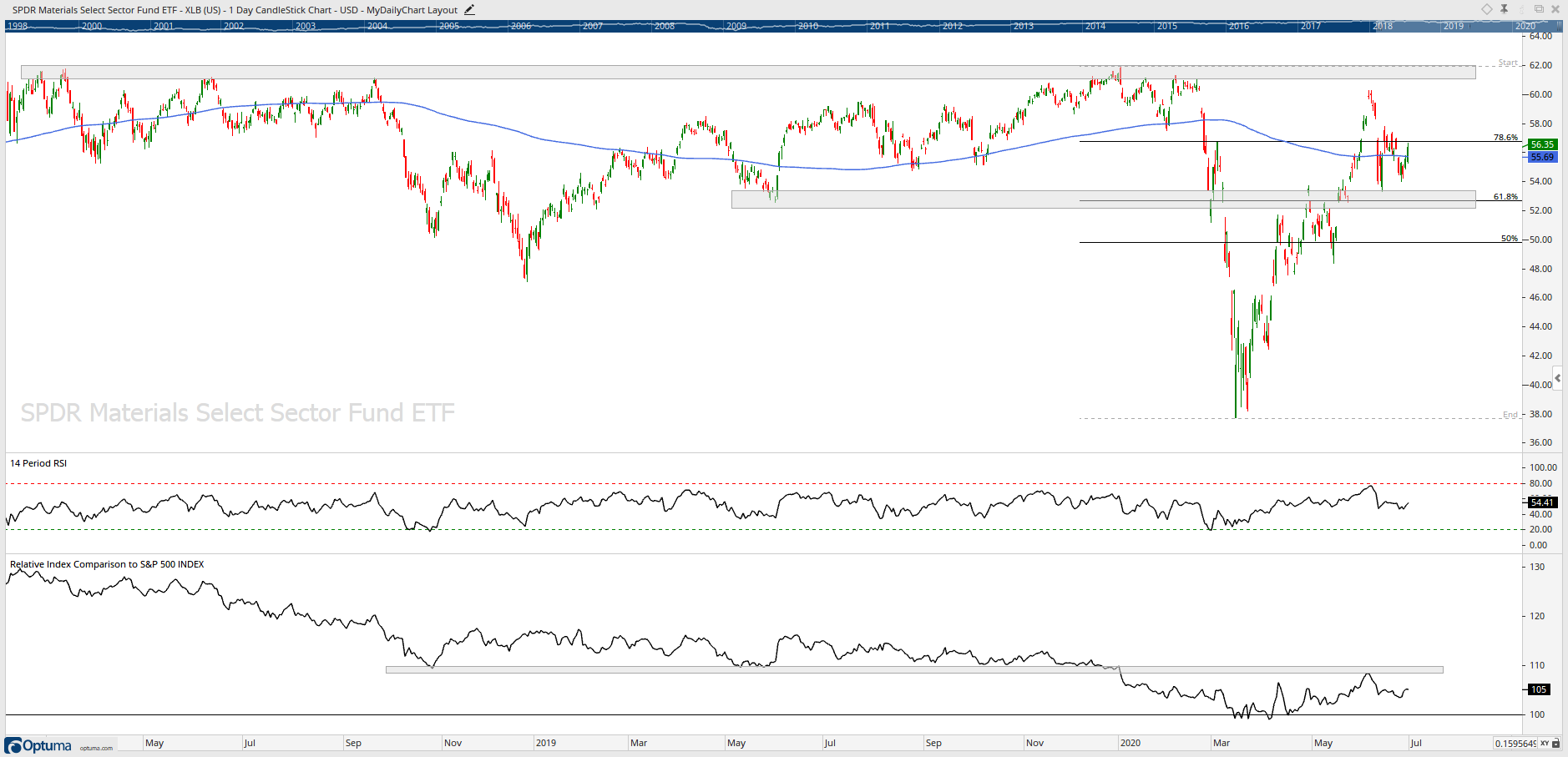Expand the side panel arrow on right edge
Viewport: 1568px width, 757px height.
click(x=1558, y=378)
